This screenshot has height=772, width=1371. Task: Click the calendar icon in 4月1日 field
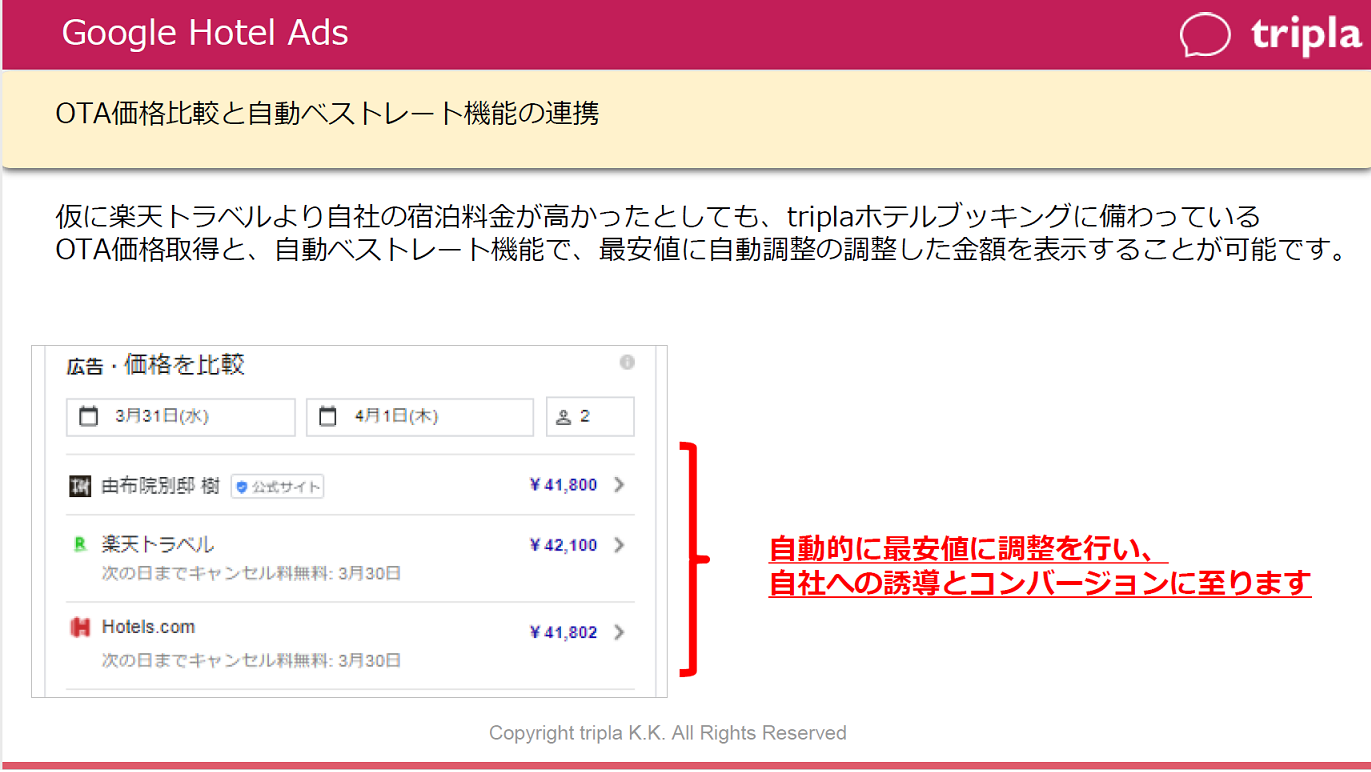[x=327, y=417]
